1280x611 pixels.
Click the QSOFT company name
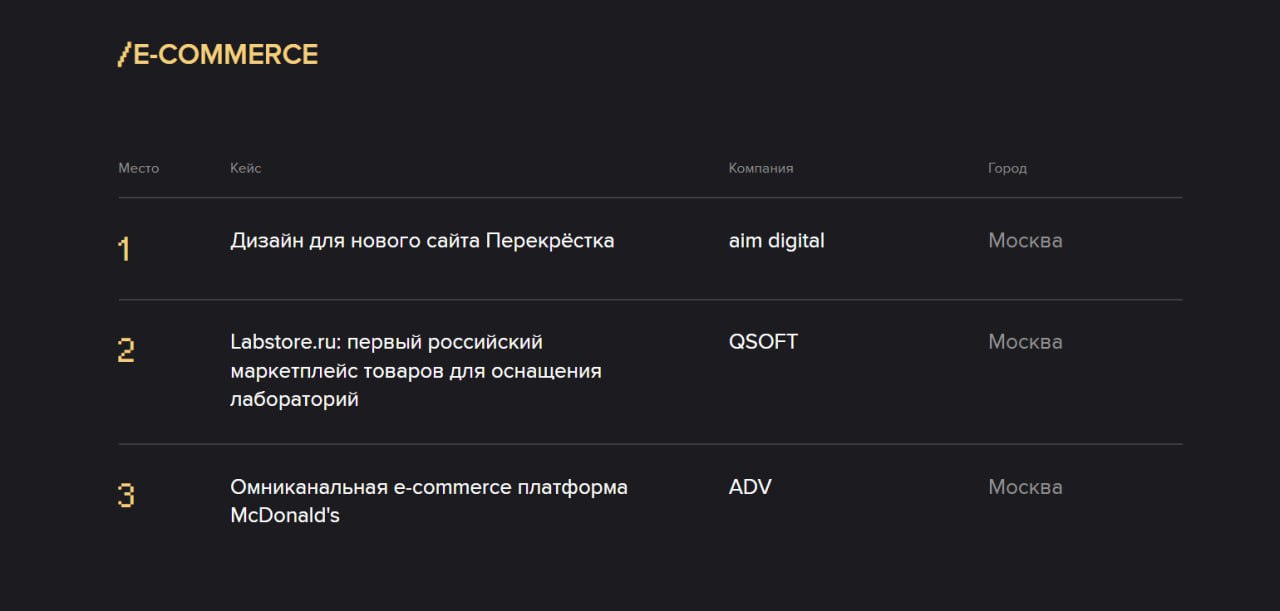pyautogui.click(x=763, y=342)
